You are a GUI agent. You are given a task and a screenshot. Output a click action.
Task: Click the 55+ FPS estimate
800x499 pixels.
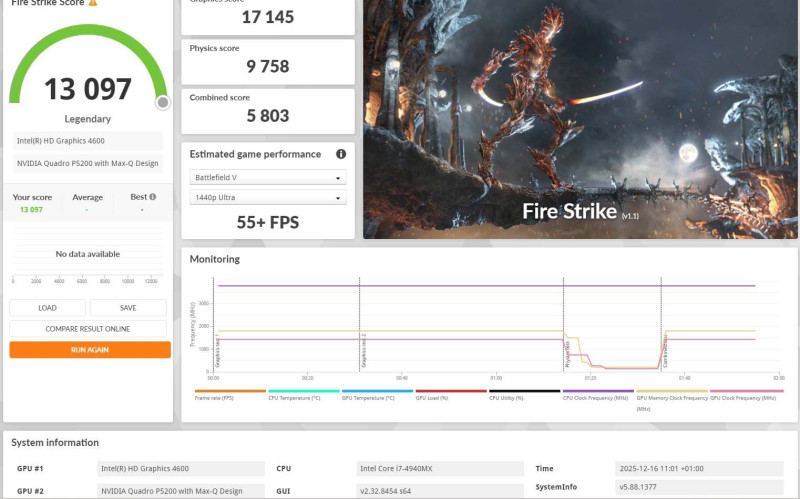coord(268,222)
